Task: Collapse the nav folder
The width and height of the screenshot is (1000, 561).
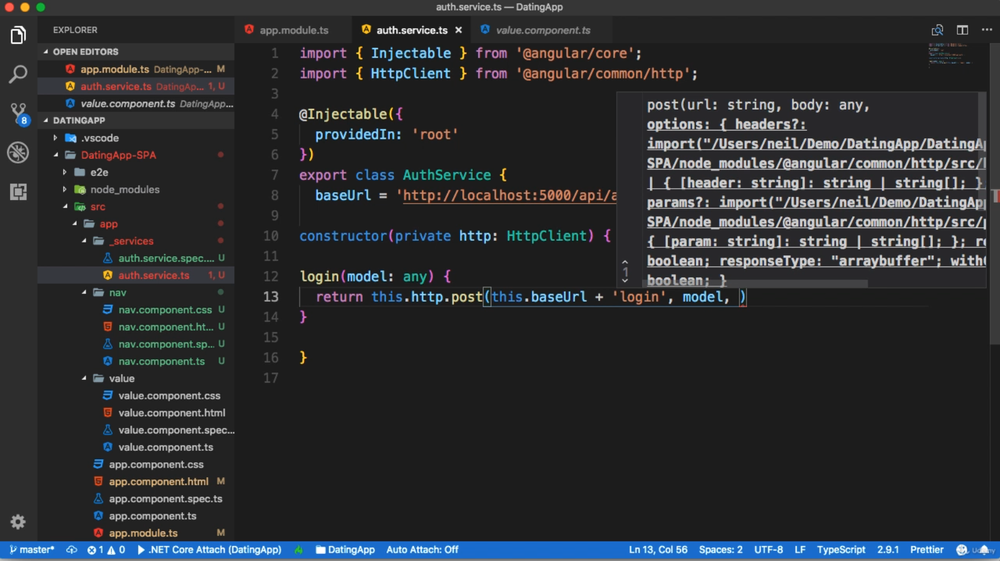Action: point(84,293)
